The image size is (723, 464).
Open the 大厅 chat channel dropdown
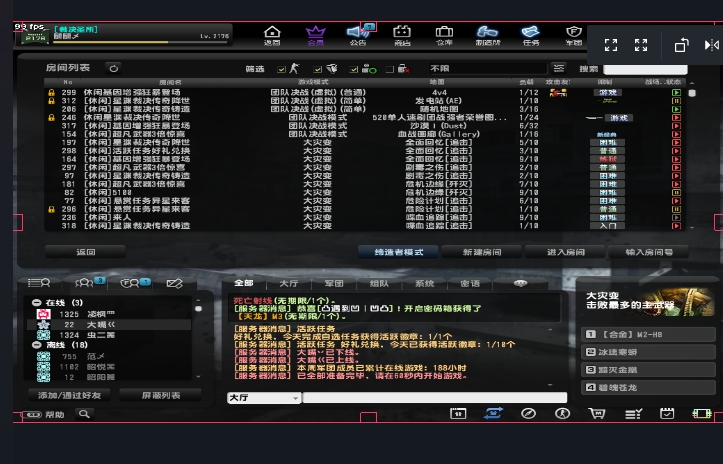(x=264, y=398)
